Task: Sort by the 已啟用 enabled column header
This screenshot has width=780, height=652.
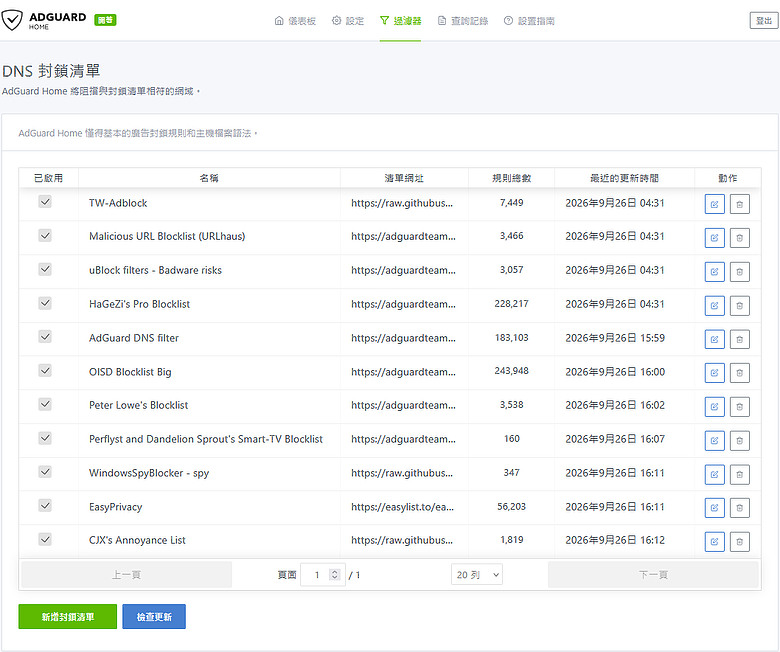Action: pyautogui.click(x=48, y=178)
